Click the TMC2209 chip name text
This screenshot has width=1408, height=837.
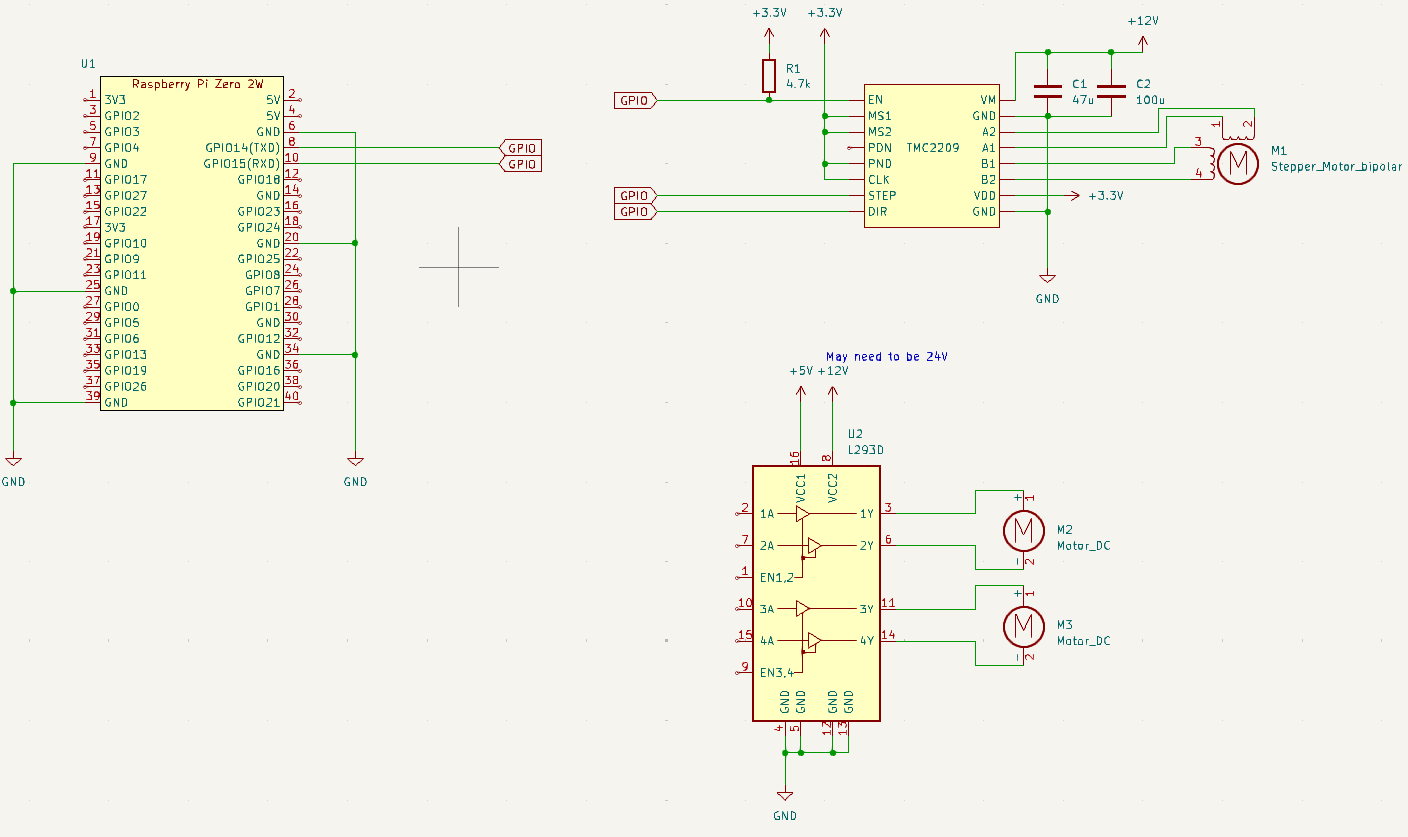932,148
